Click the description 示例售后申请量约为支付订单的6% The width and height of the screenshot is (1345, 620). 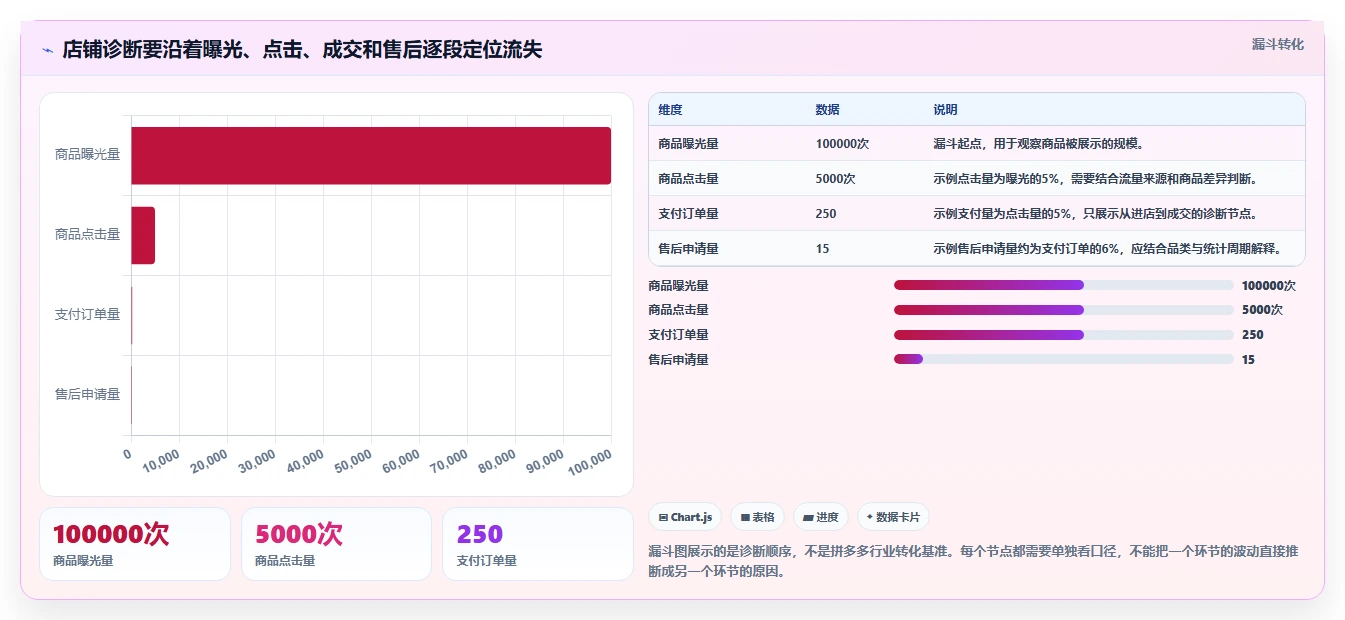1107,249
